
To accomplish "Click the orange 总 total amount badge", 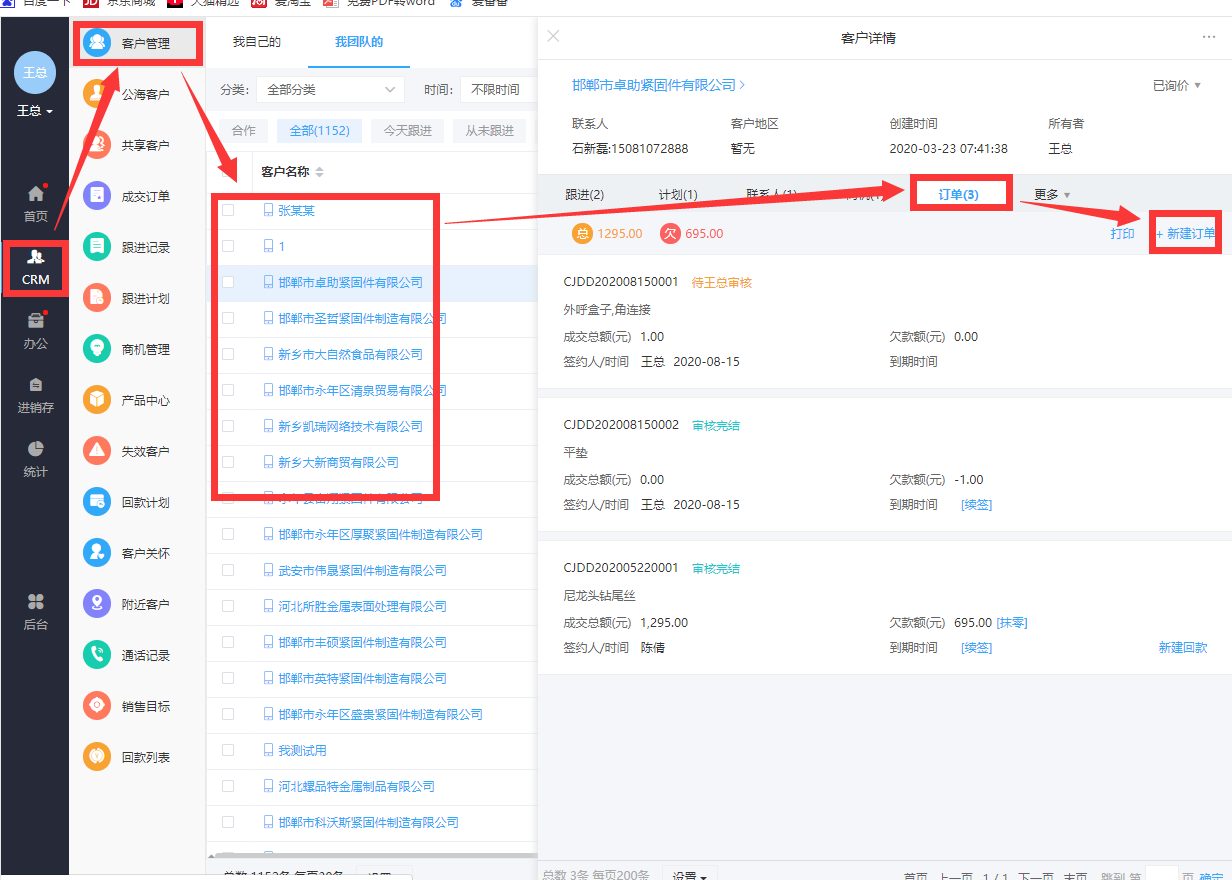I will tap(582, 233).
